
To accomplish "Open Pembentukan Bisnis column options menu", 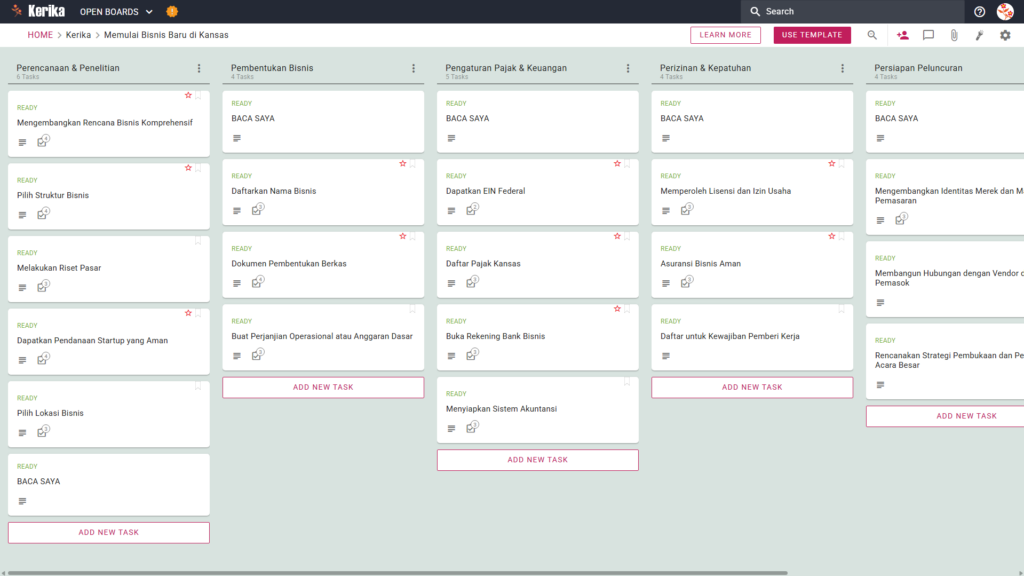I will tap(413, 68).
